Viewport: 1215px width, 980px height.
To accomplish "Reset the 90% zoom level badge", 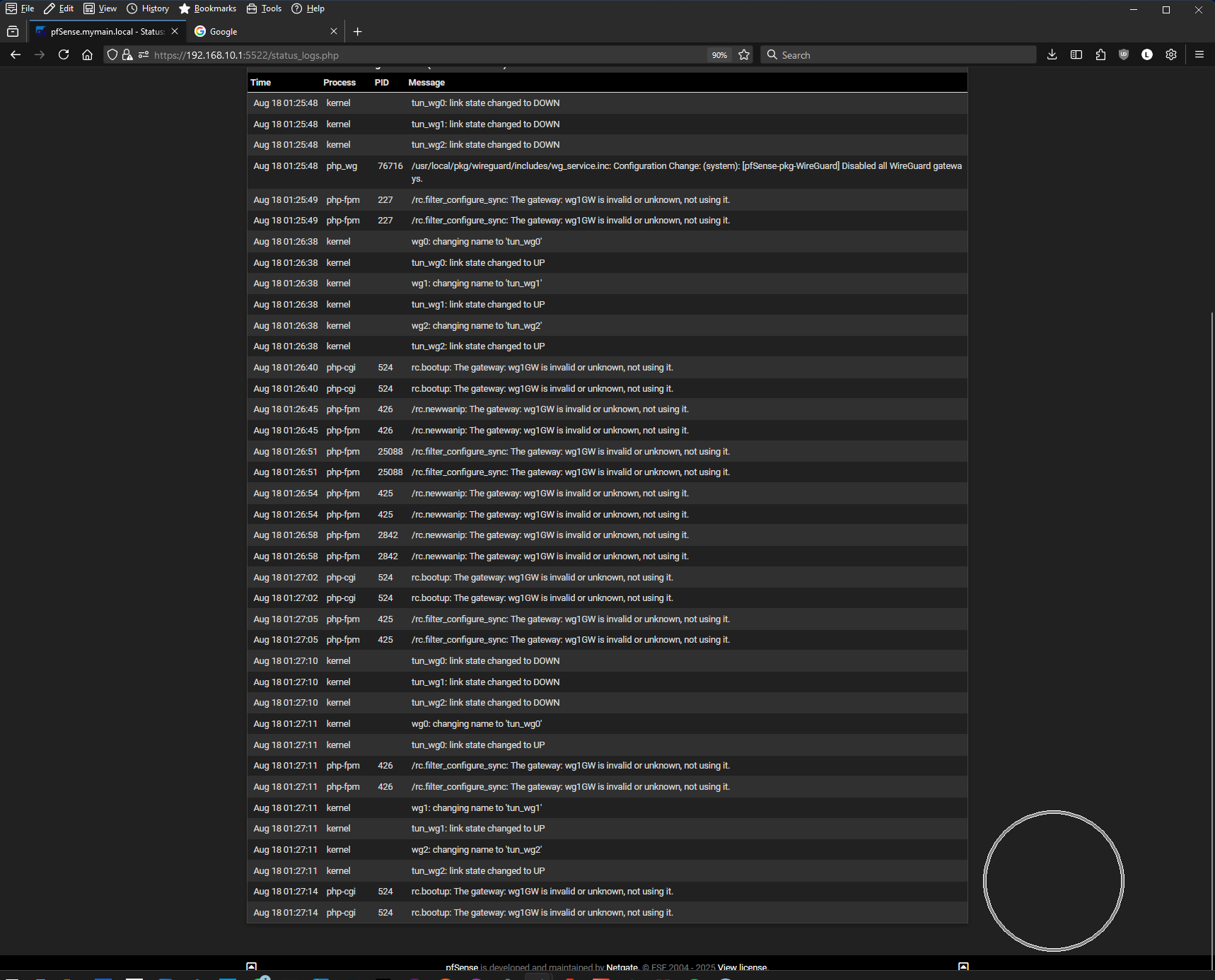I will (x=719, y=55).
